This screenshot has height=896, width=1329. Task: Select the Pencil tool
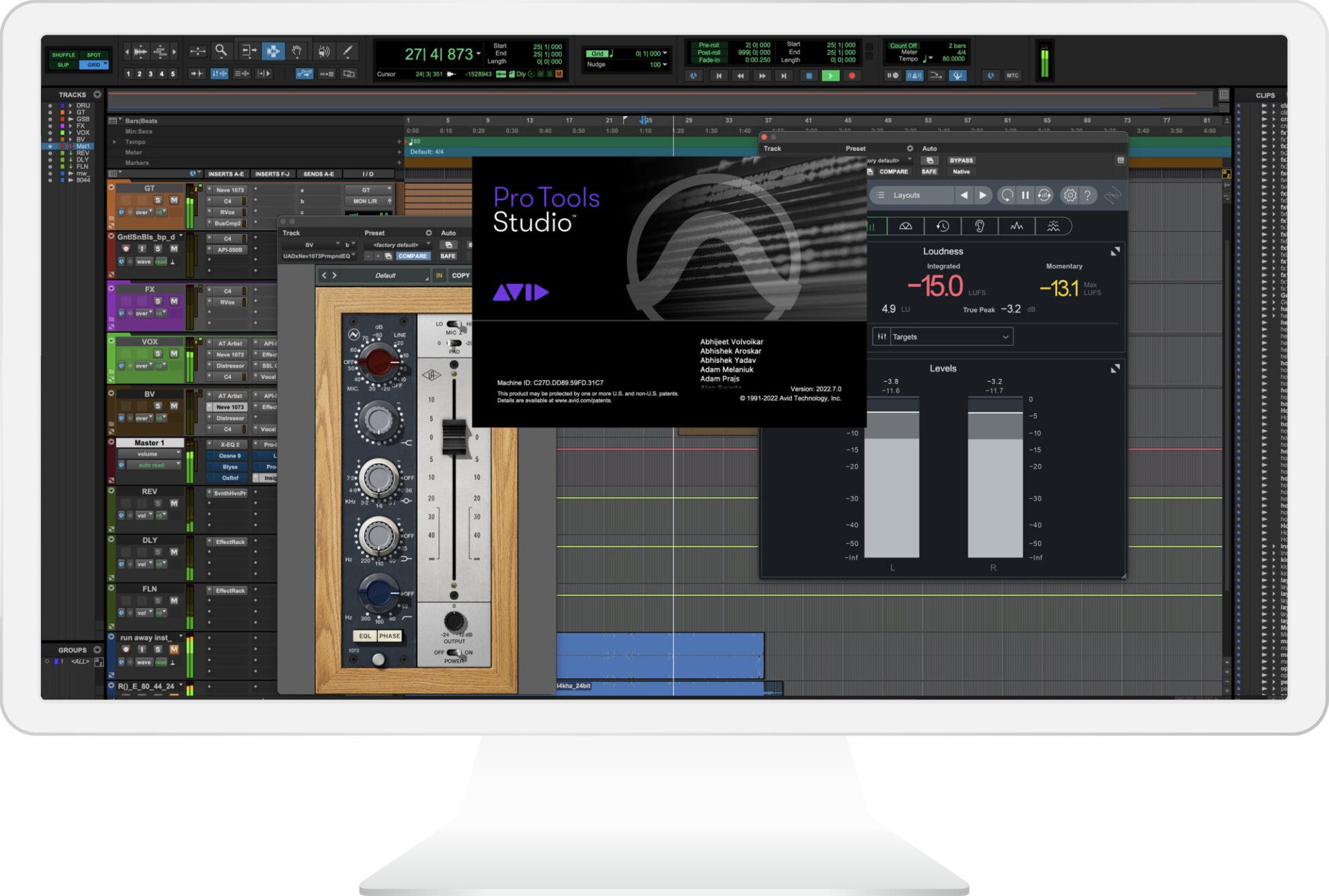[348, 51]
